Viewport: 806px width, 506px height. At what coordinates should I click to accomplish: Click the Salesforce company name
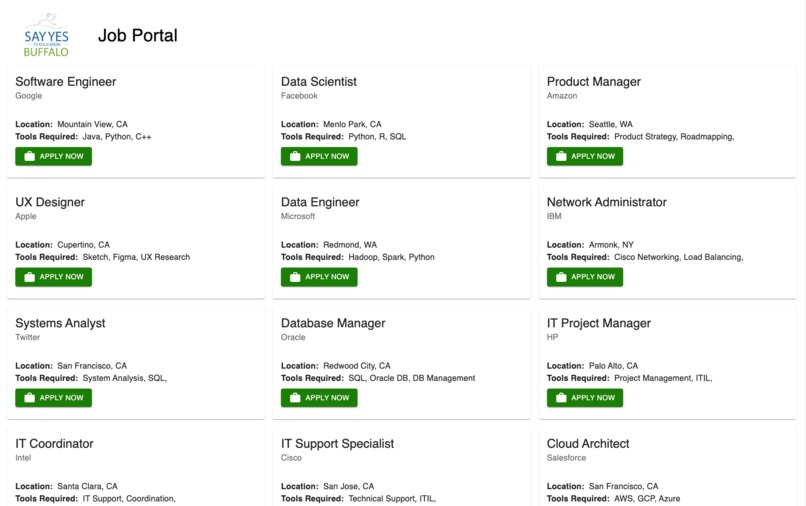(566, 458)
